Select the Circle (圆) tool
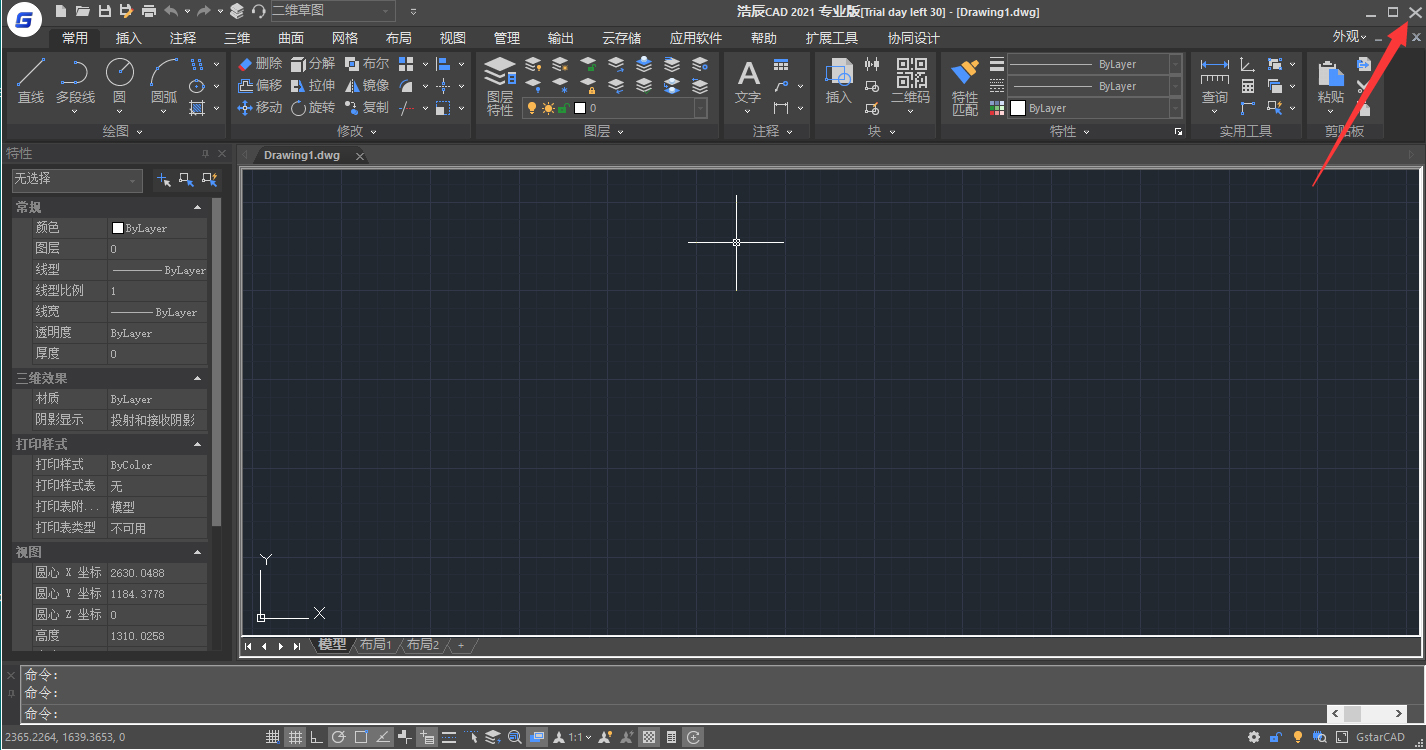The height and width of the screenshot is (750, 1426). (119, 80)
